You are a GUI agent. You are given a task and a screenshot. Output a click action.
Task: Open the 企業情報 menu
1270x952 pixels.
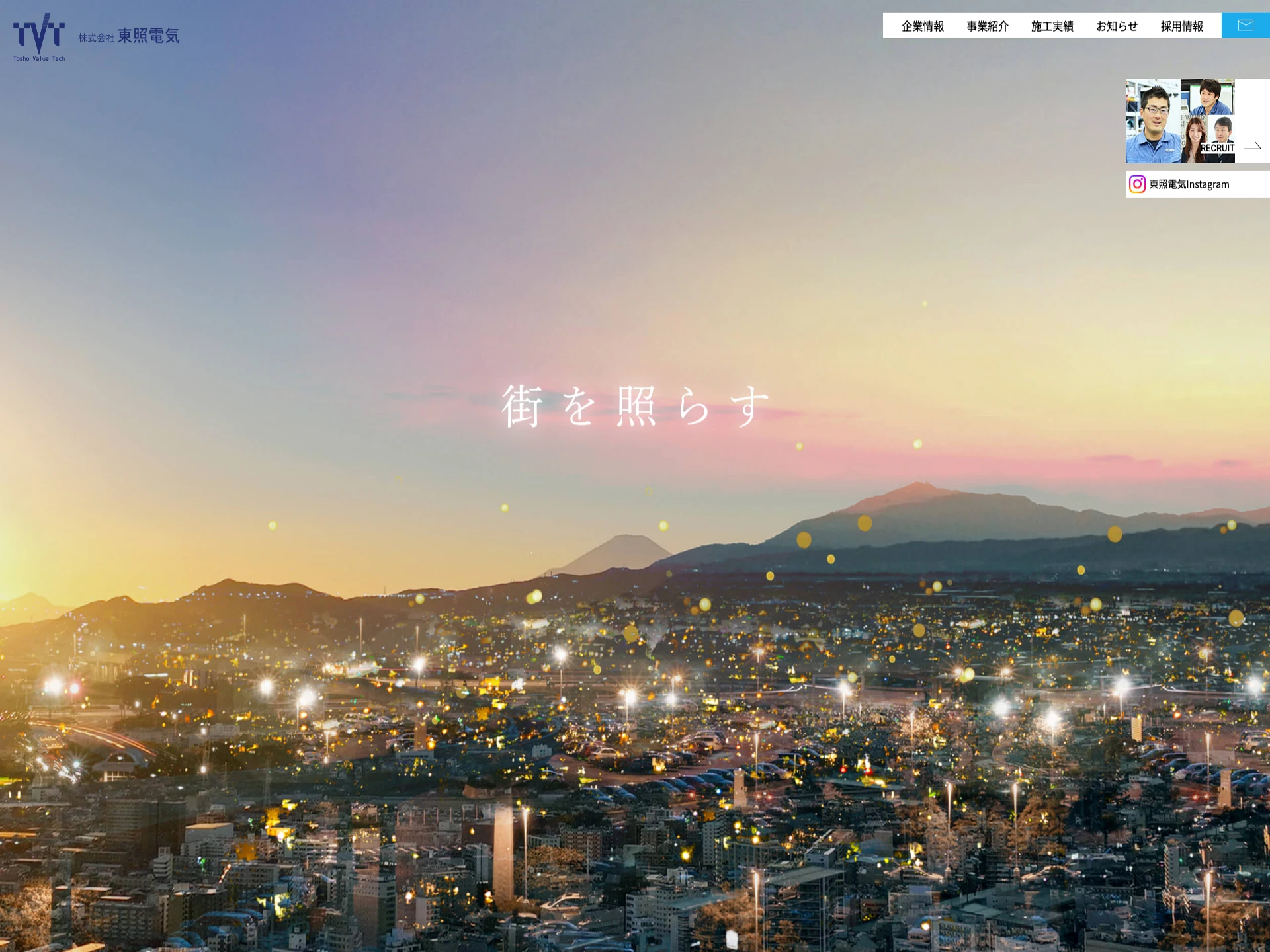coord(922,26)
